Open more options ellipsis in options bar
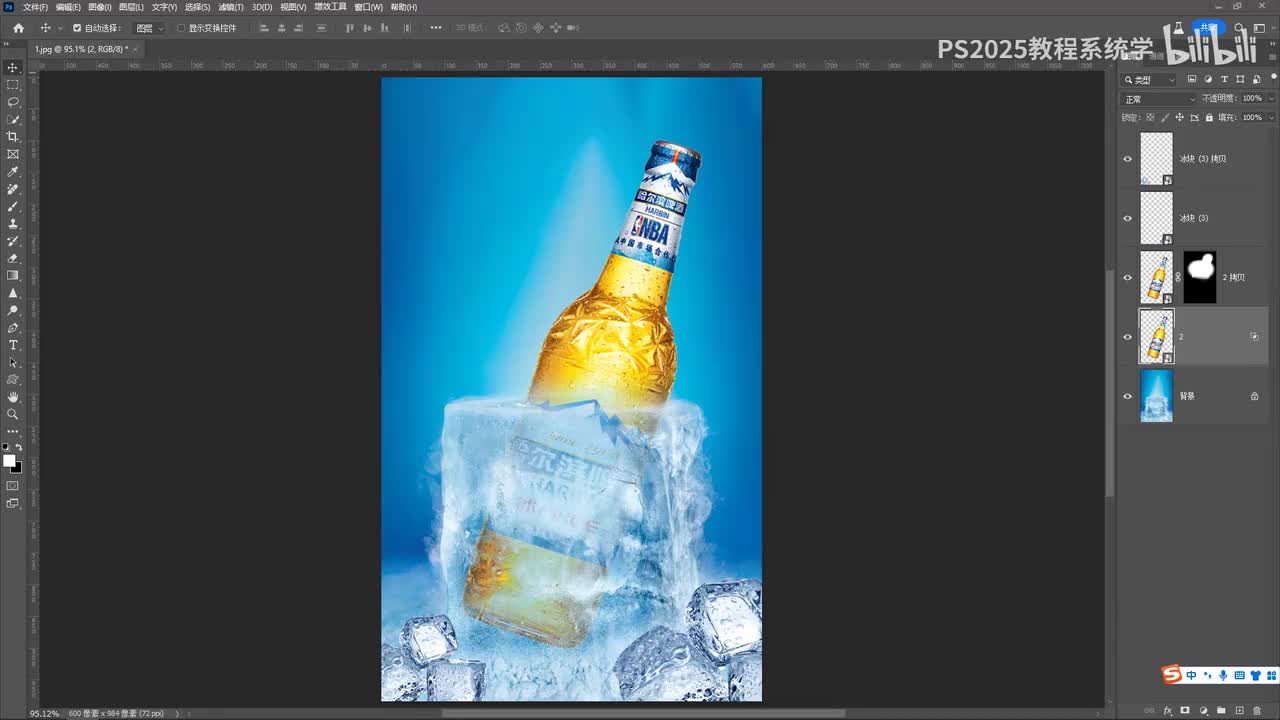Screen dimensions: 1280x720 (x=435, y=28)
